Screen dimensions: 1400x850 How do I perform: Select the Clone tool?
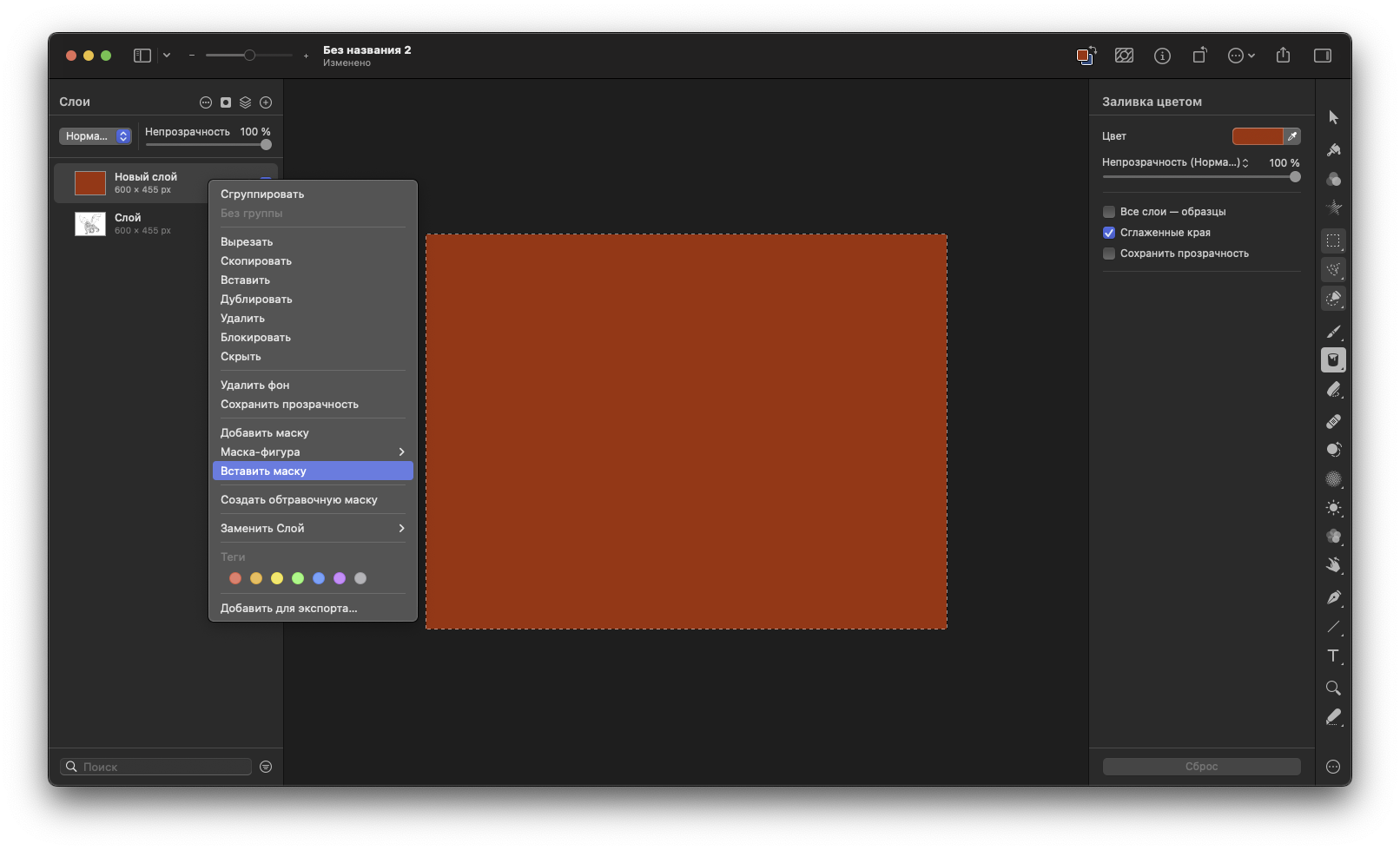click(1333, 450)
